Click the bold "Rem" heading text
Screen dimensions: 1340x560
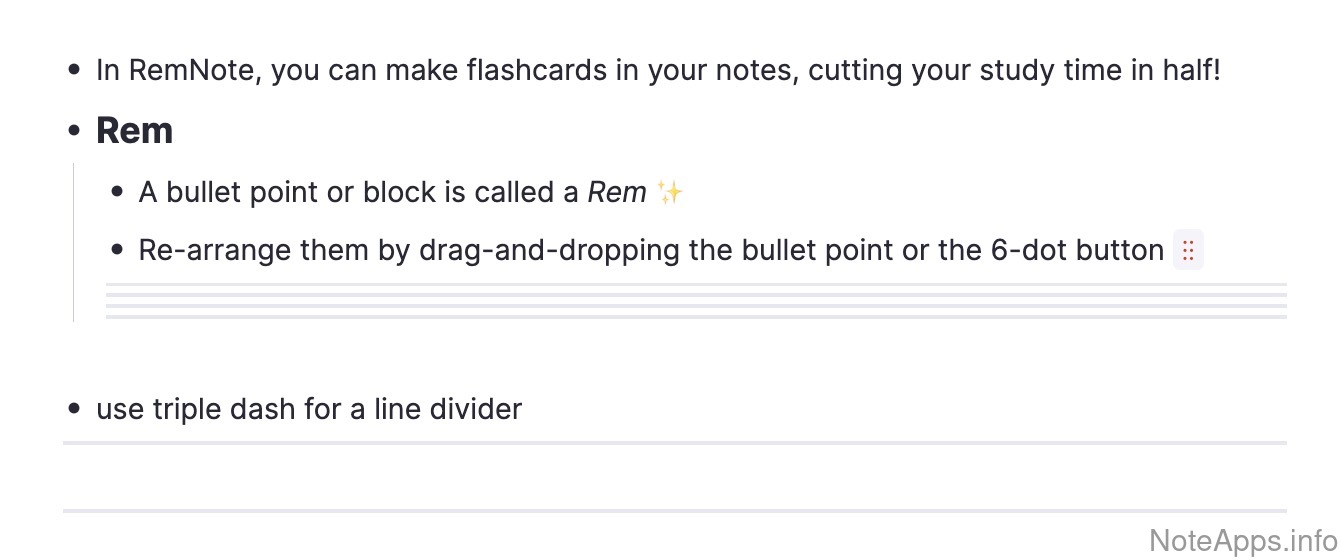coord(135,131)
